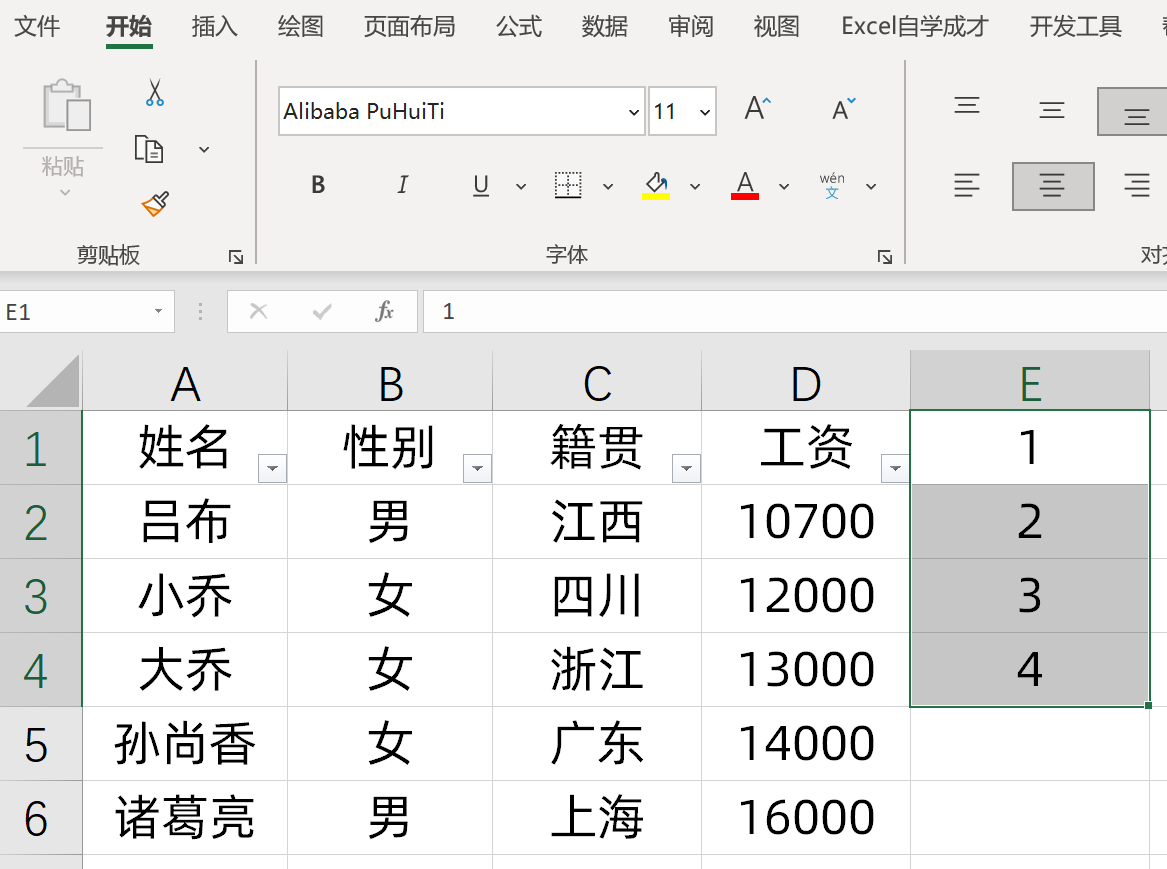
Task: Select middle vertical align icon
Action: coord(1052,111)
